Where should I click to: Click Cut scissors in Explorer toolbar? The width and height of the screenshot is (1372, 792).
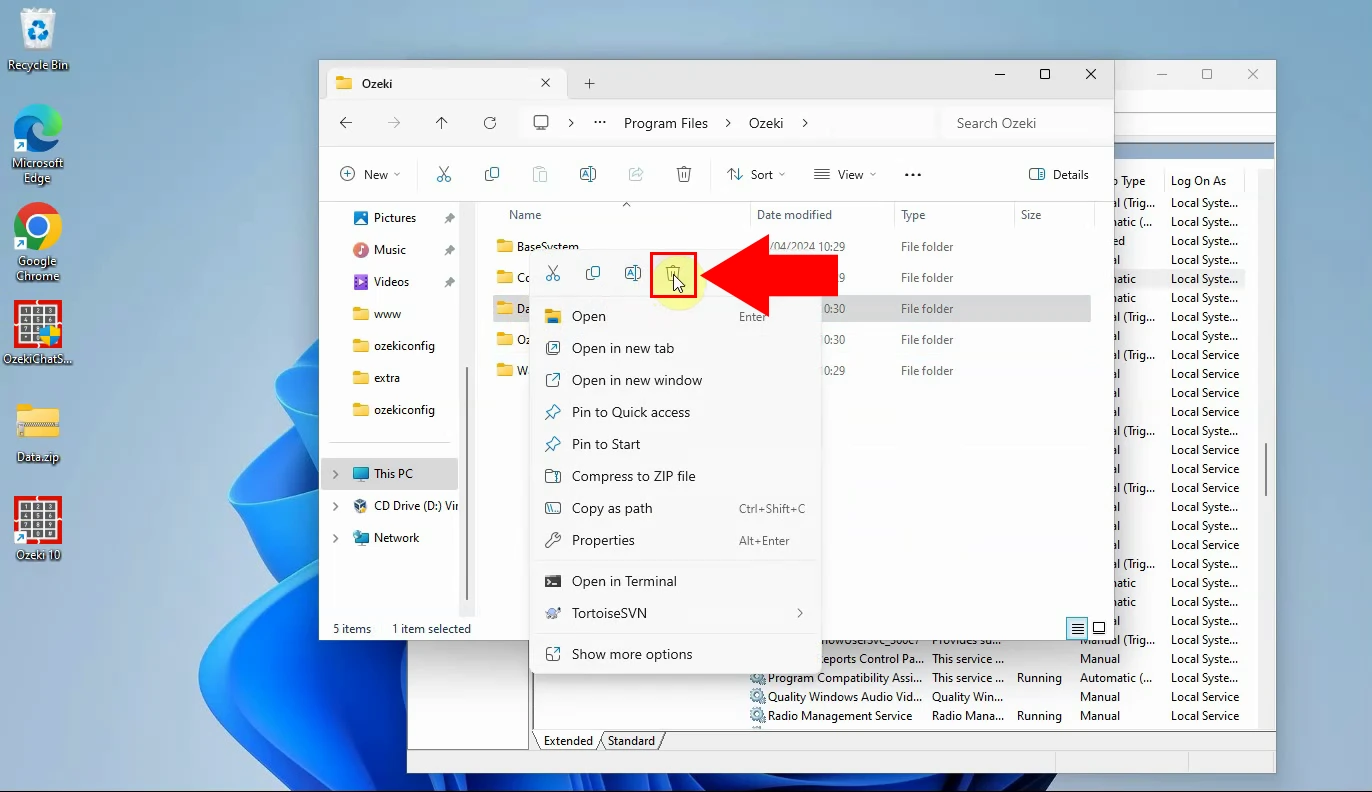click(x=444, y=174)
